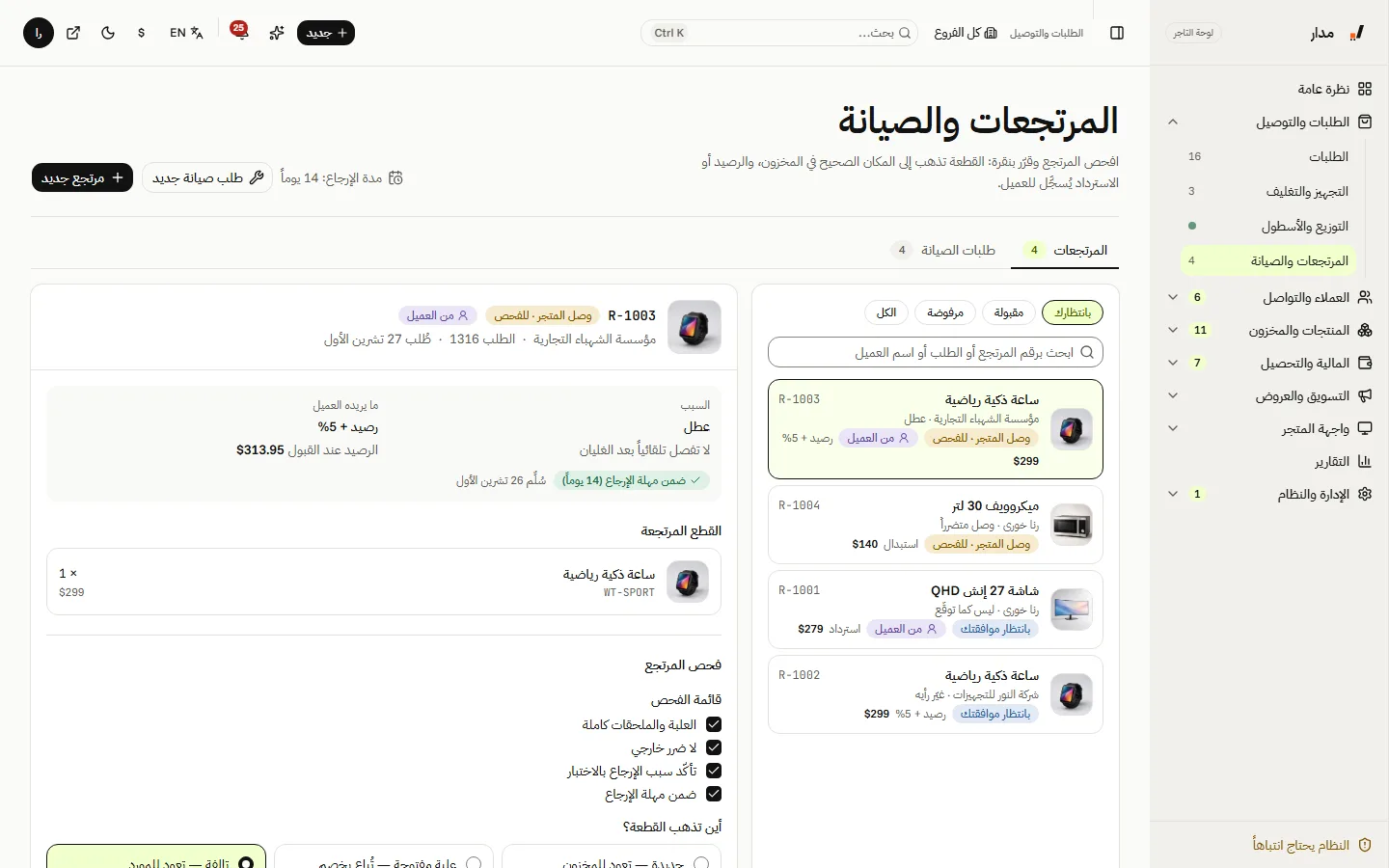Collapse the الطلبات والتوصيل sidebar section chevron
The height and width of the screenshot is (868, 1389).
(1173, 122)
